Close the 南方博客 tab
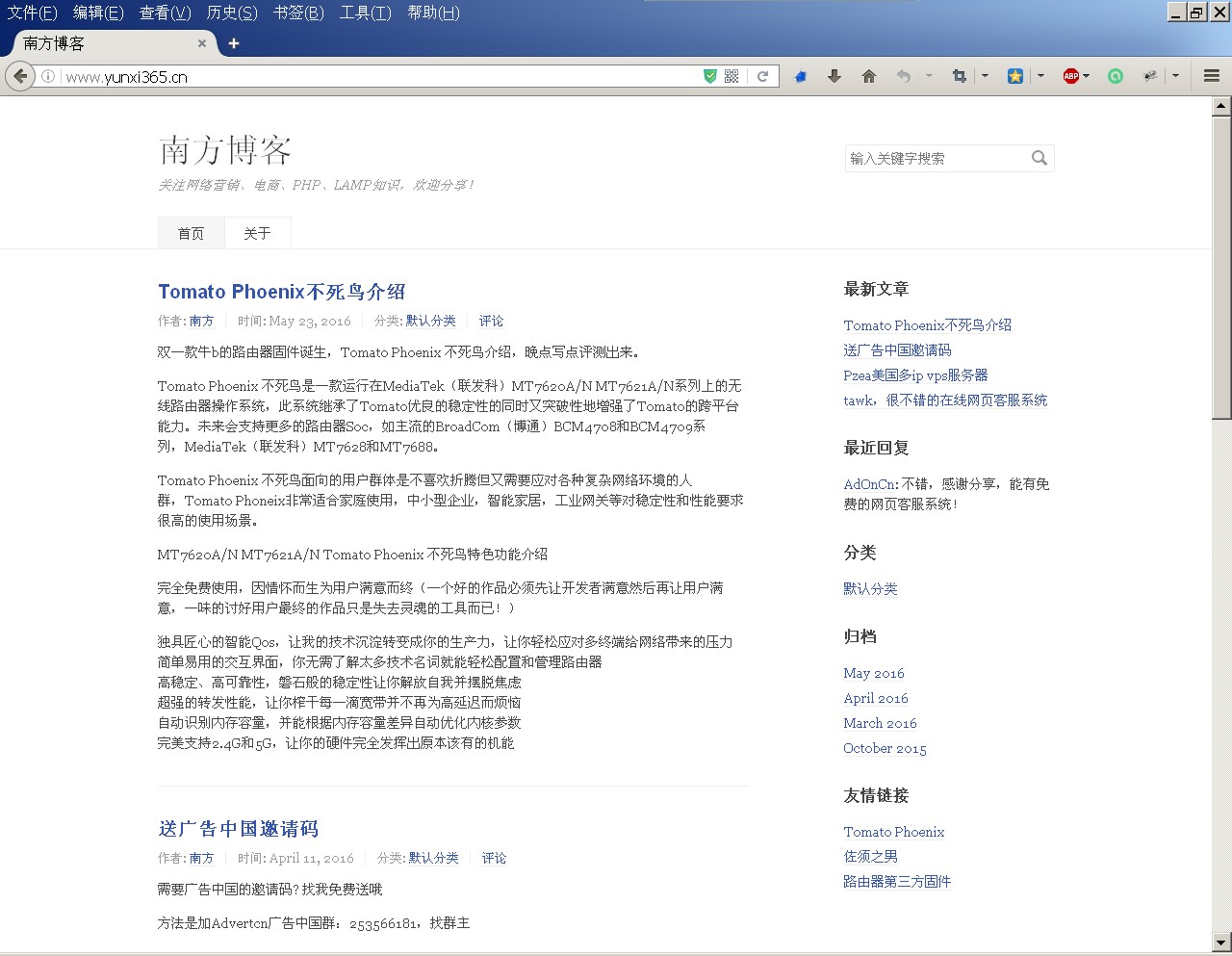The height and width of the screenshot is (956, 1232). (x=202, y=43)
